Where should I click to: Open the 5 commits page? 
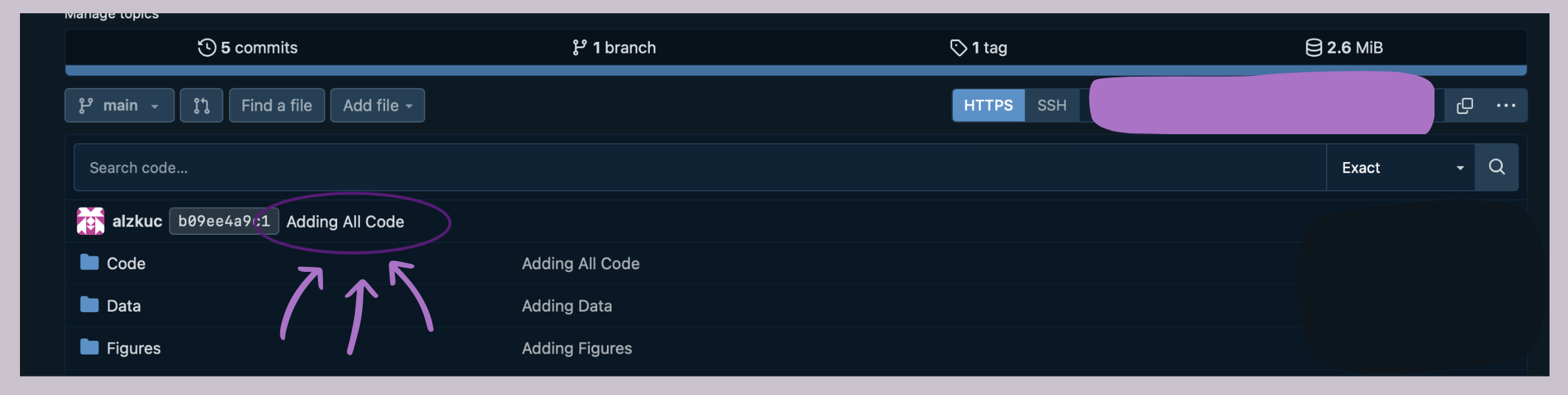point(259,48)
